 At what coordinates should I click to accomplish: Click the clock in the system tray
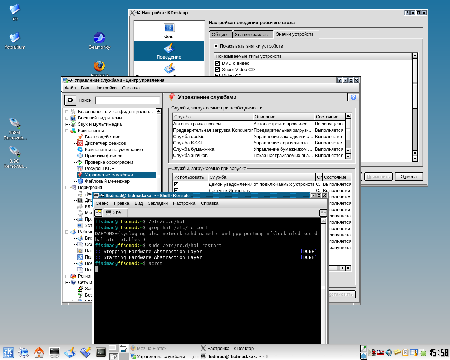click(x=439, y=352)
